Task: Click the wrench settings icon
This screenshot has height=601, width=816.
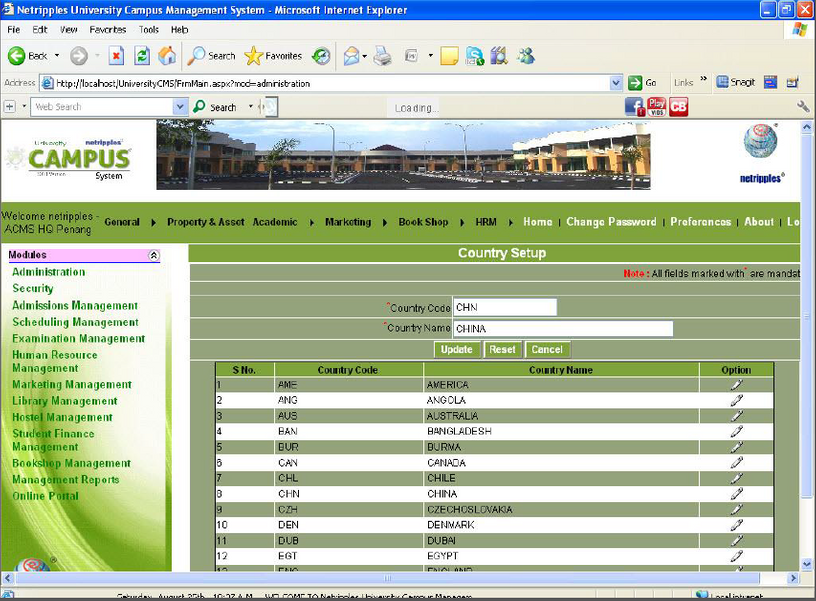Action: (x=803, y=107)
